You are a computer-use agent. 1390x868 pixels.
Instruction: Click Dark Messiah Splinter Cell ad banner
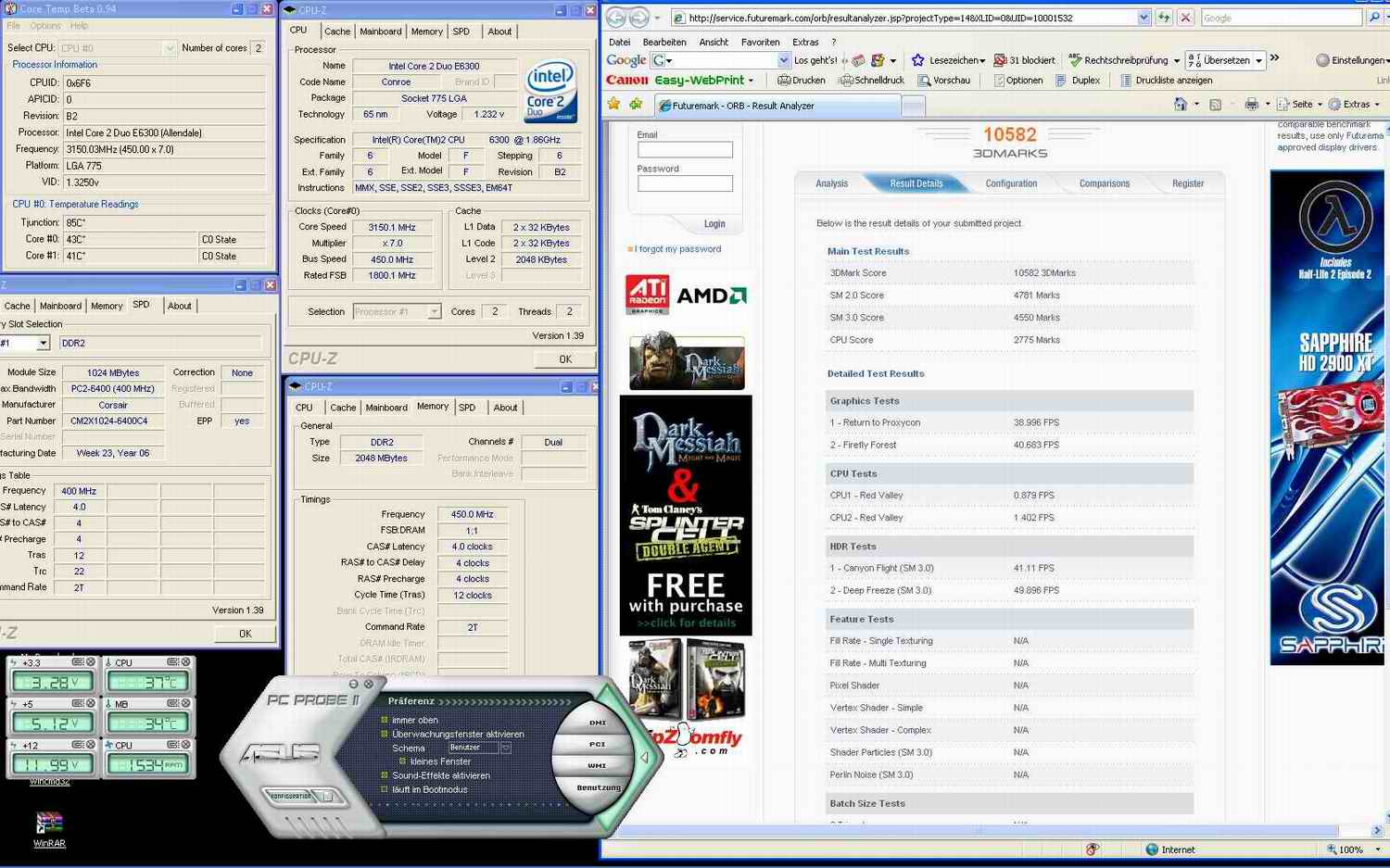(x=686, y=515)
